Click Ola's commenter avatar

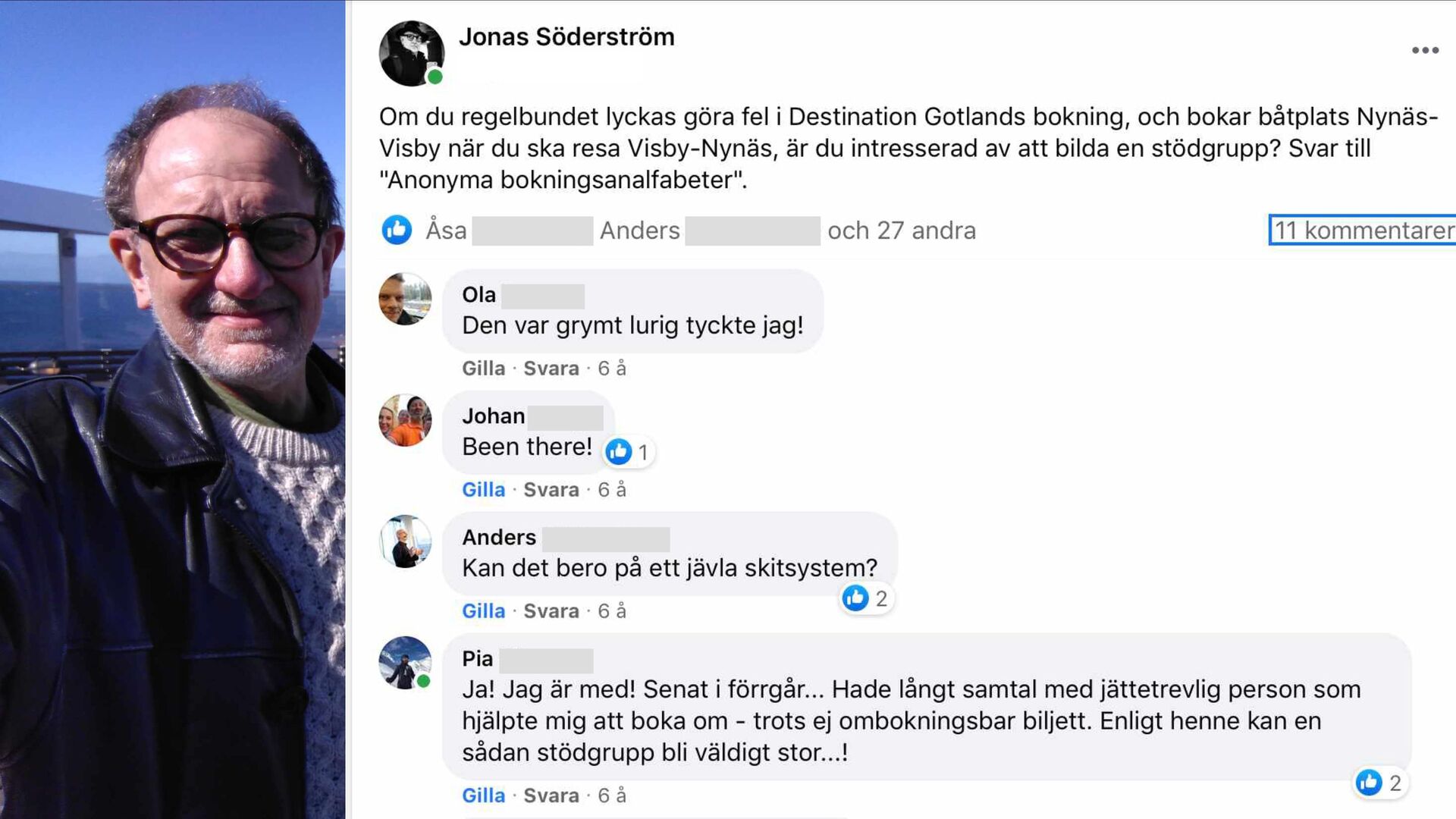tap(405, 299)
